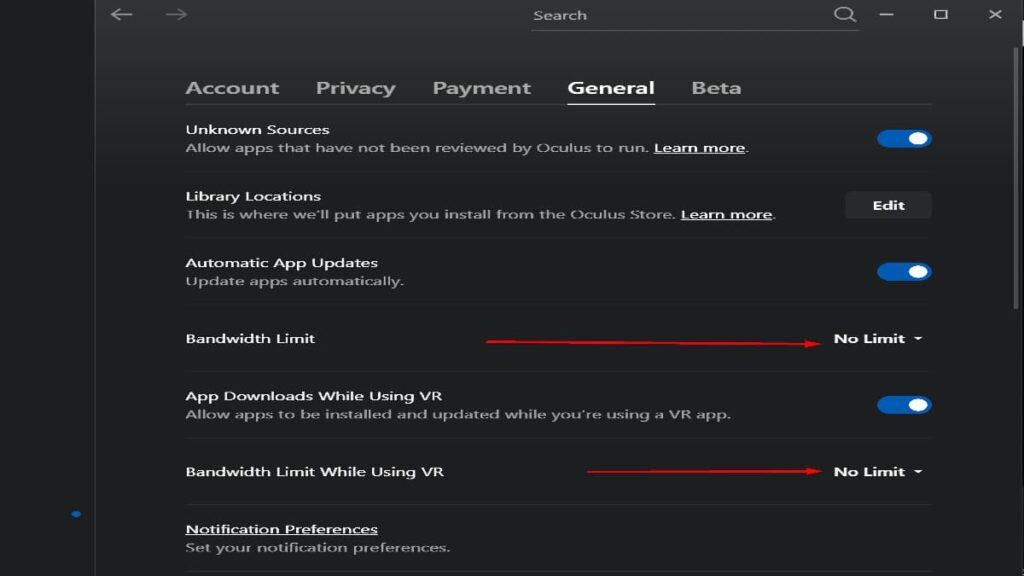Turn off App Downloads While Using VR
The width and height of the screenshot is (1024, 576).
tap(903, 404)
